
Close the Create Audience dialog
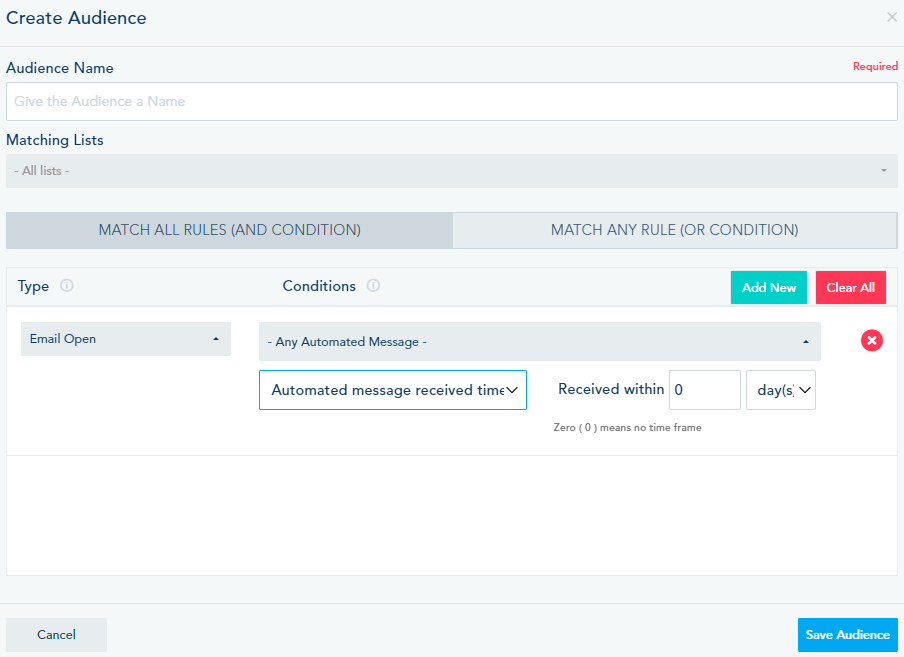892,17
